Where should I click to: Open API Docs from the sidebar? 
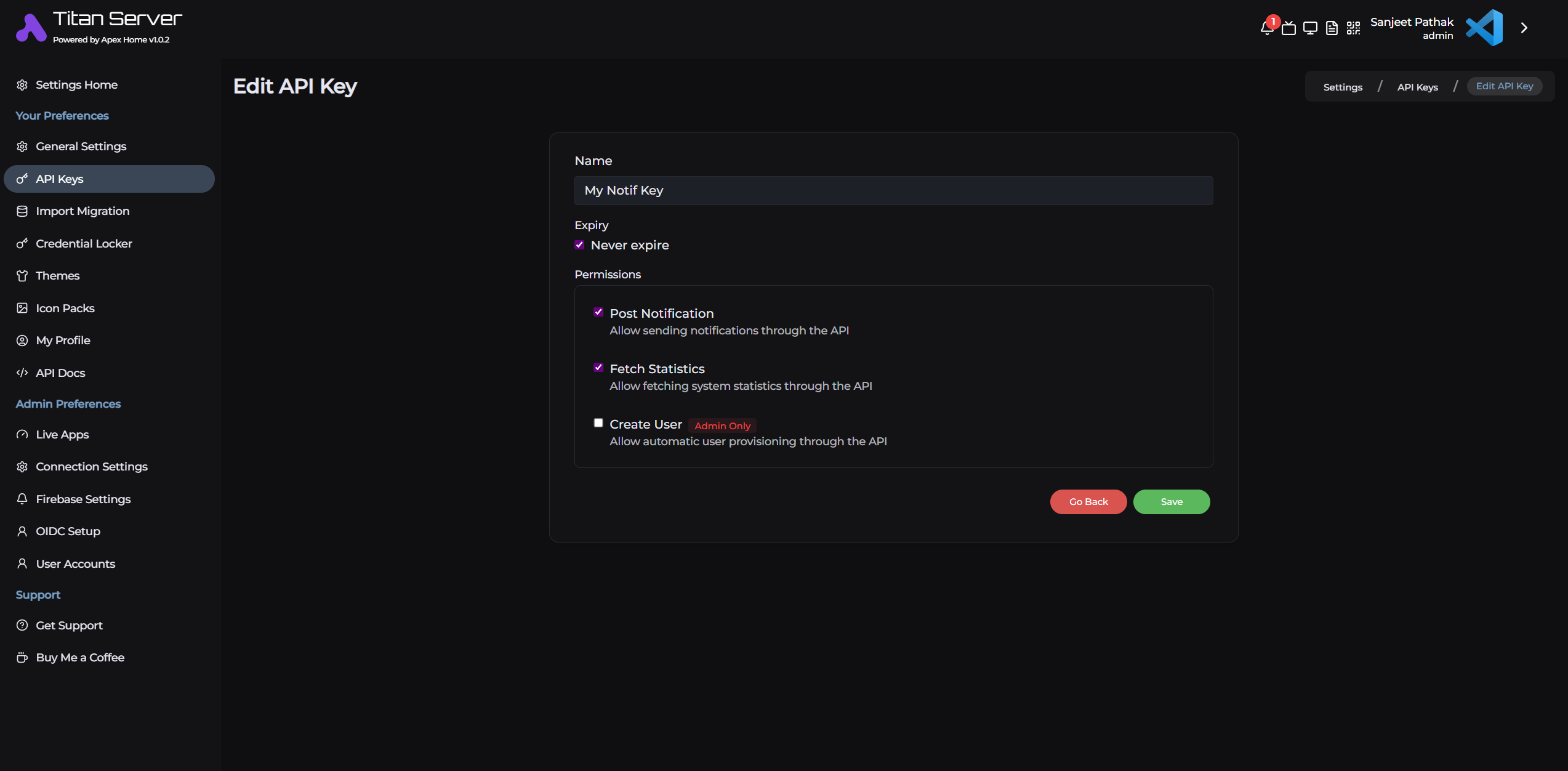pyautogui.click(x=60, y=373)
